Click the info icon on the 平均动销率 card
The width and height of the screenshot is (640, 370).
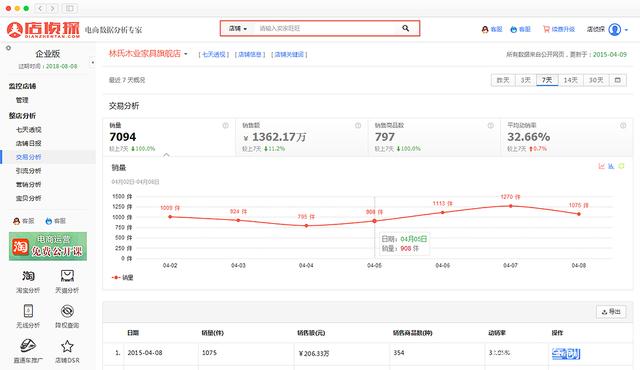click(x=623, y=126)
